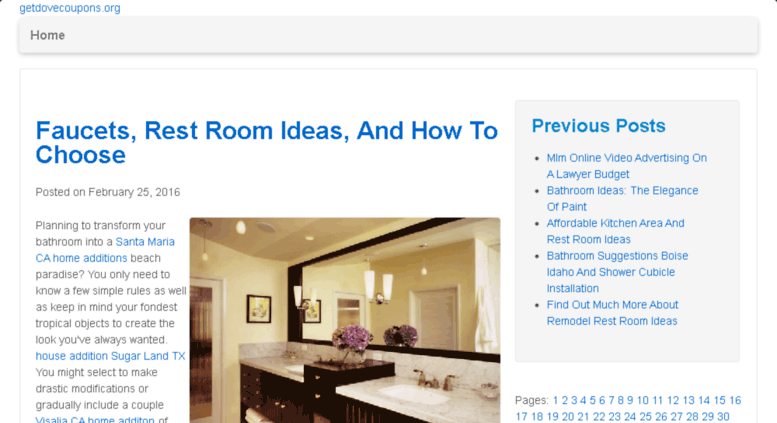This screenshot has height=423, width=777.
Task: Follow the Santa Maria CA home additions link
Action: [x=105, y=250]
